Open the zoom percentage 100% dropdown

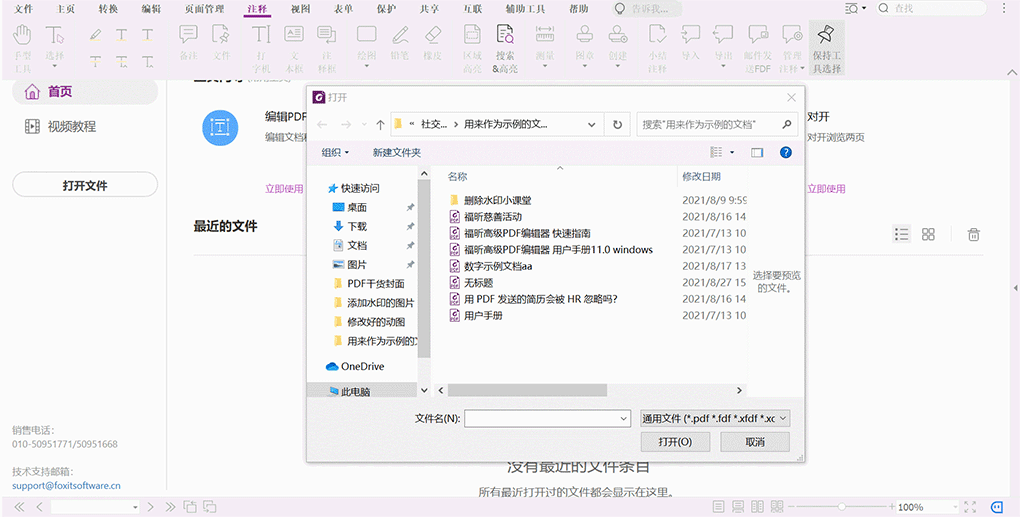[956, 507]
